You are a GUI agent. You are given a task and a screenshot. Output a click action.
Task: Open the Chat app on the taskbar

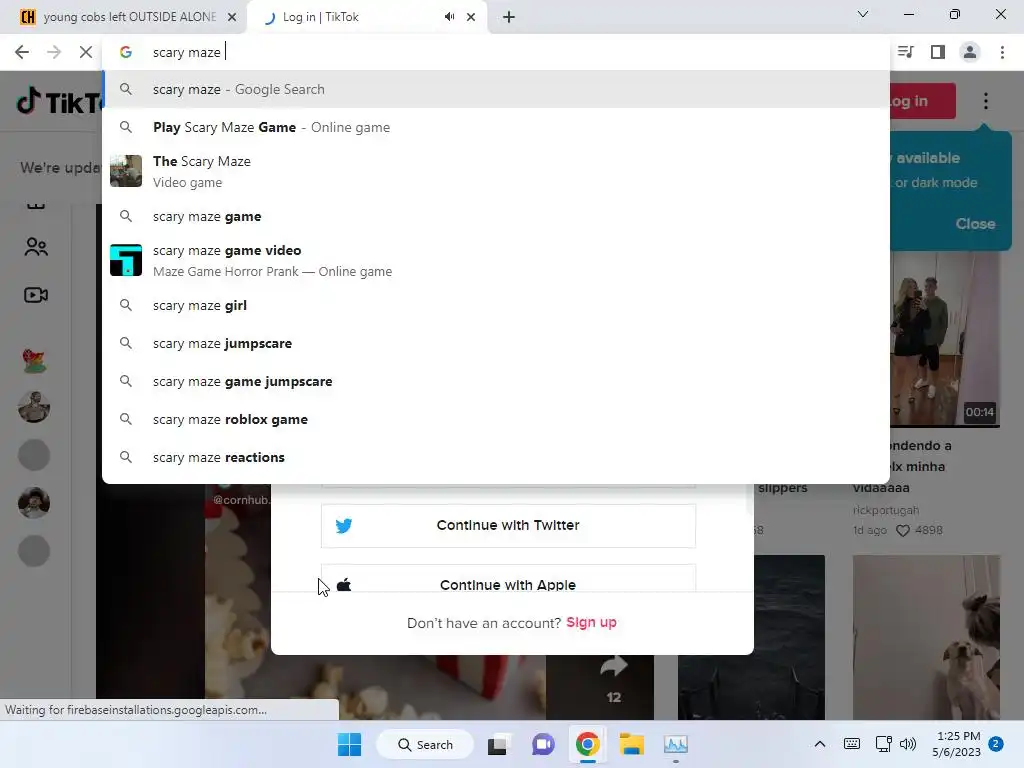(543, 744)
